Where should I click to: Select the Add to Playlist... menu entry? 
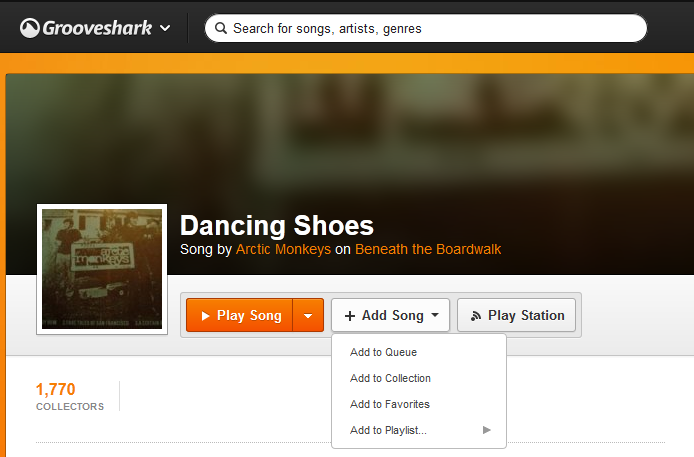tap(388, 430)
